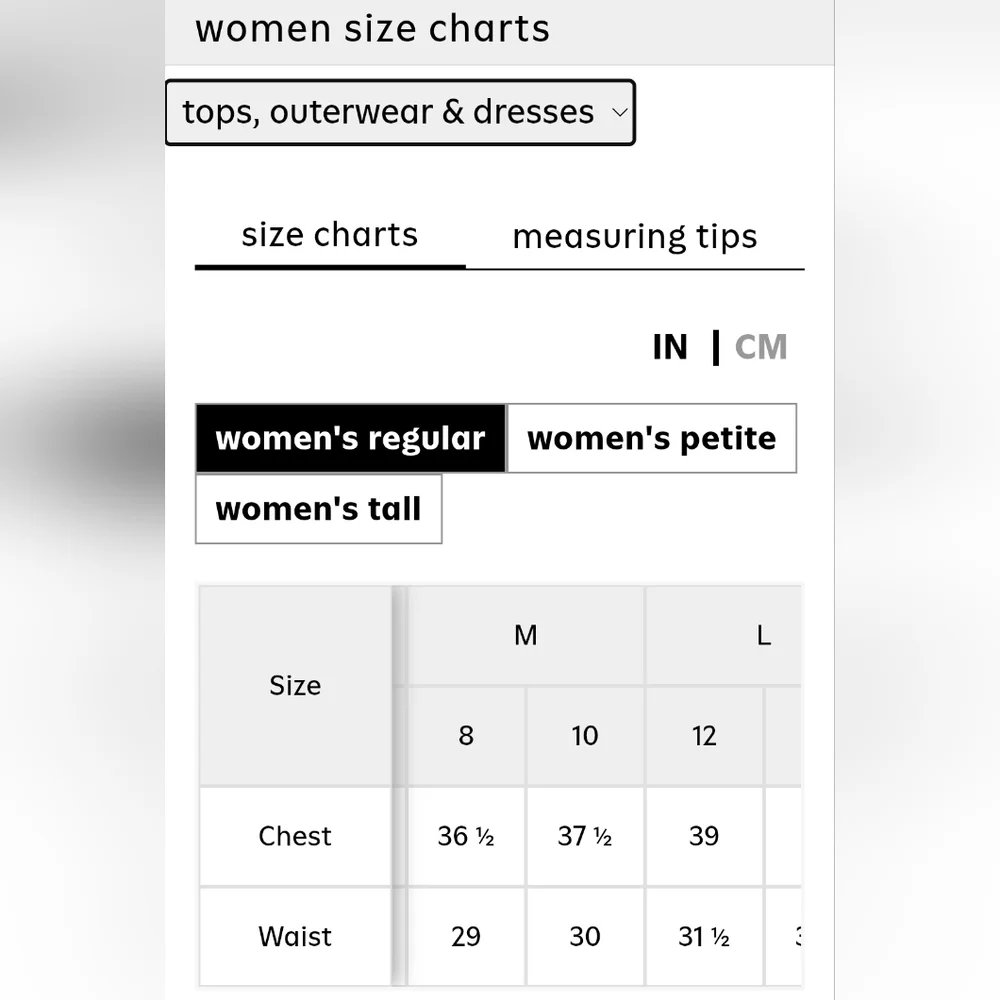Select numeric size 8 cell
This screenshot has height=1000, width=1000.
click(466, 736)
